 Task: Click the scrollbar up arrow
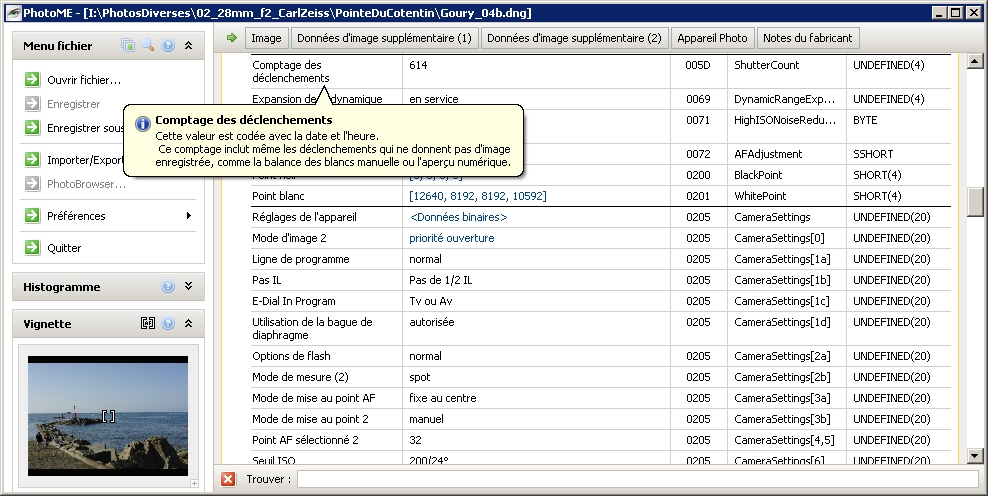tap(974, 61)
